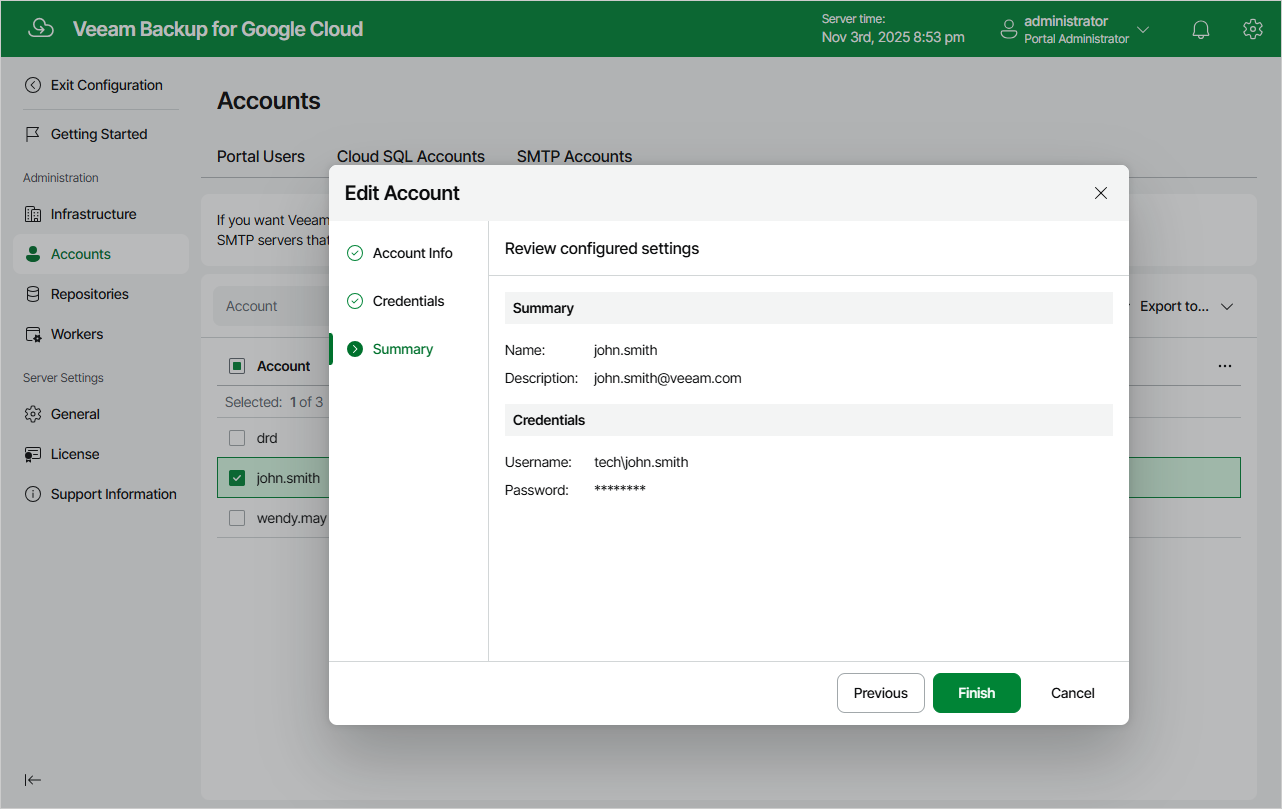Check the wendy.may account checkbox

237,518
